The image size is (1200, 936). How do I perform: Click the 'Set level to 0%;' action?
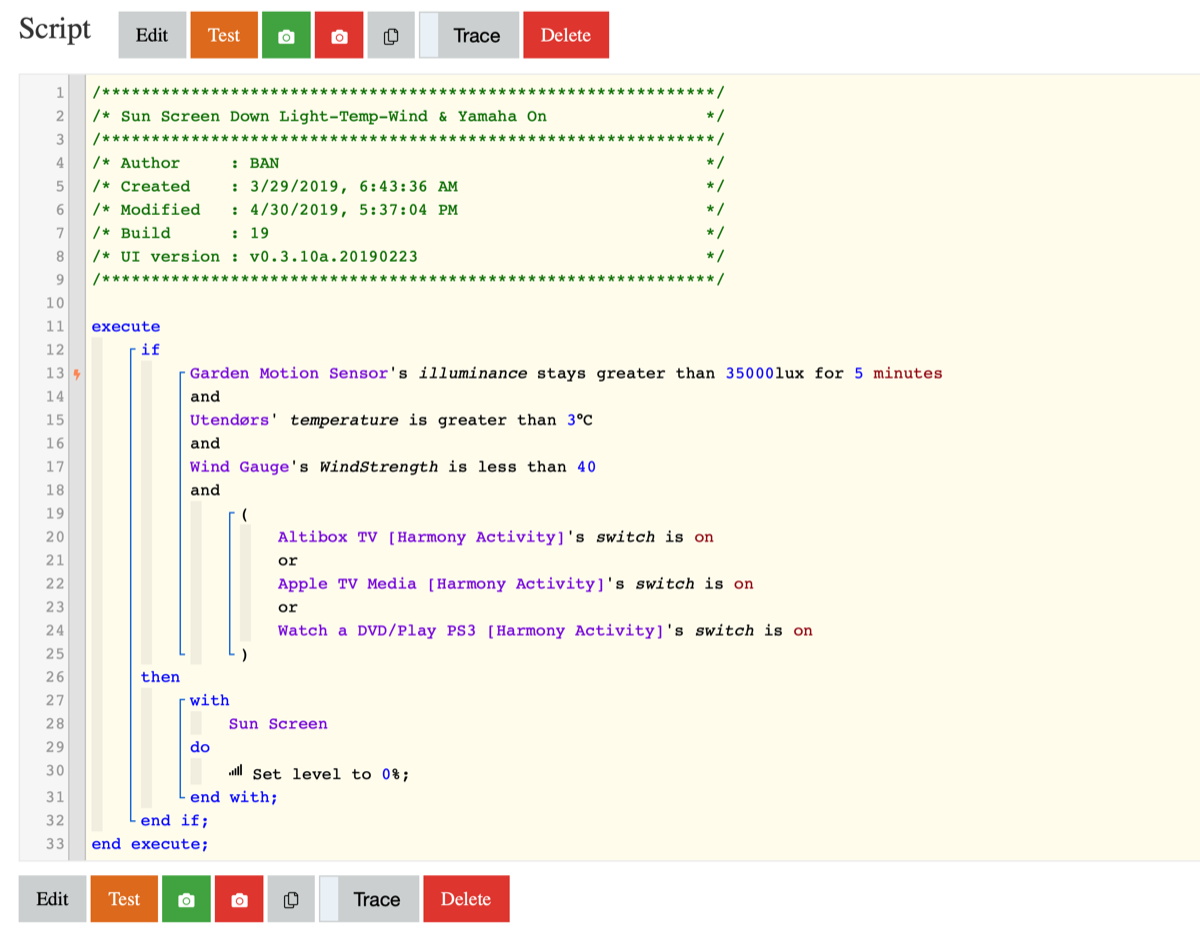tap(331, 774)
